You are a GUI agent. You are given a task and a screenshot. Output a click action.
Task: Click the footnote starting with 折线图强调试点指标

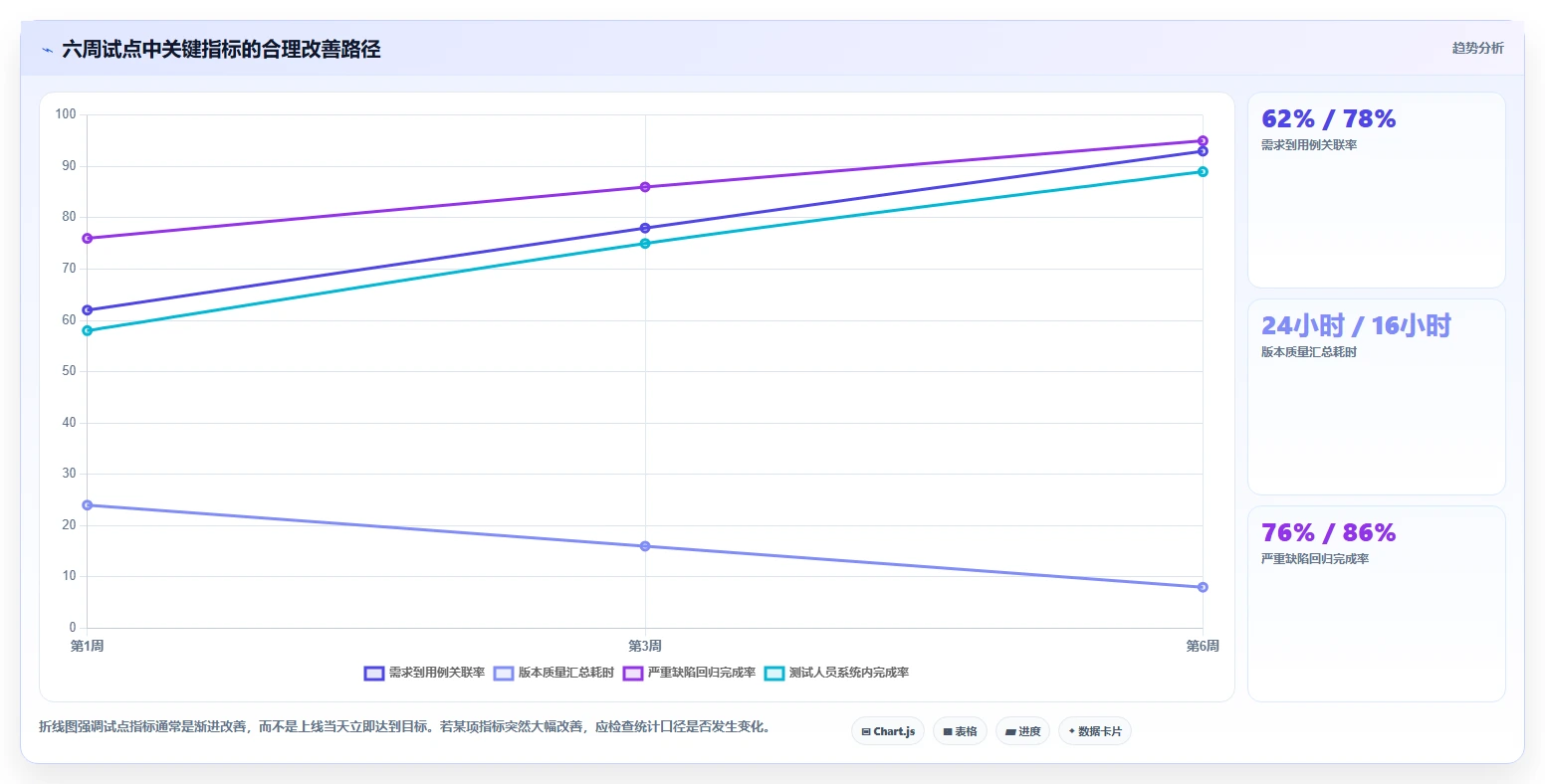click(404, 727)
